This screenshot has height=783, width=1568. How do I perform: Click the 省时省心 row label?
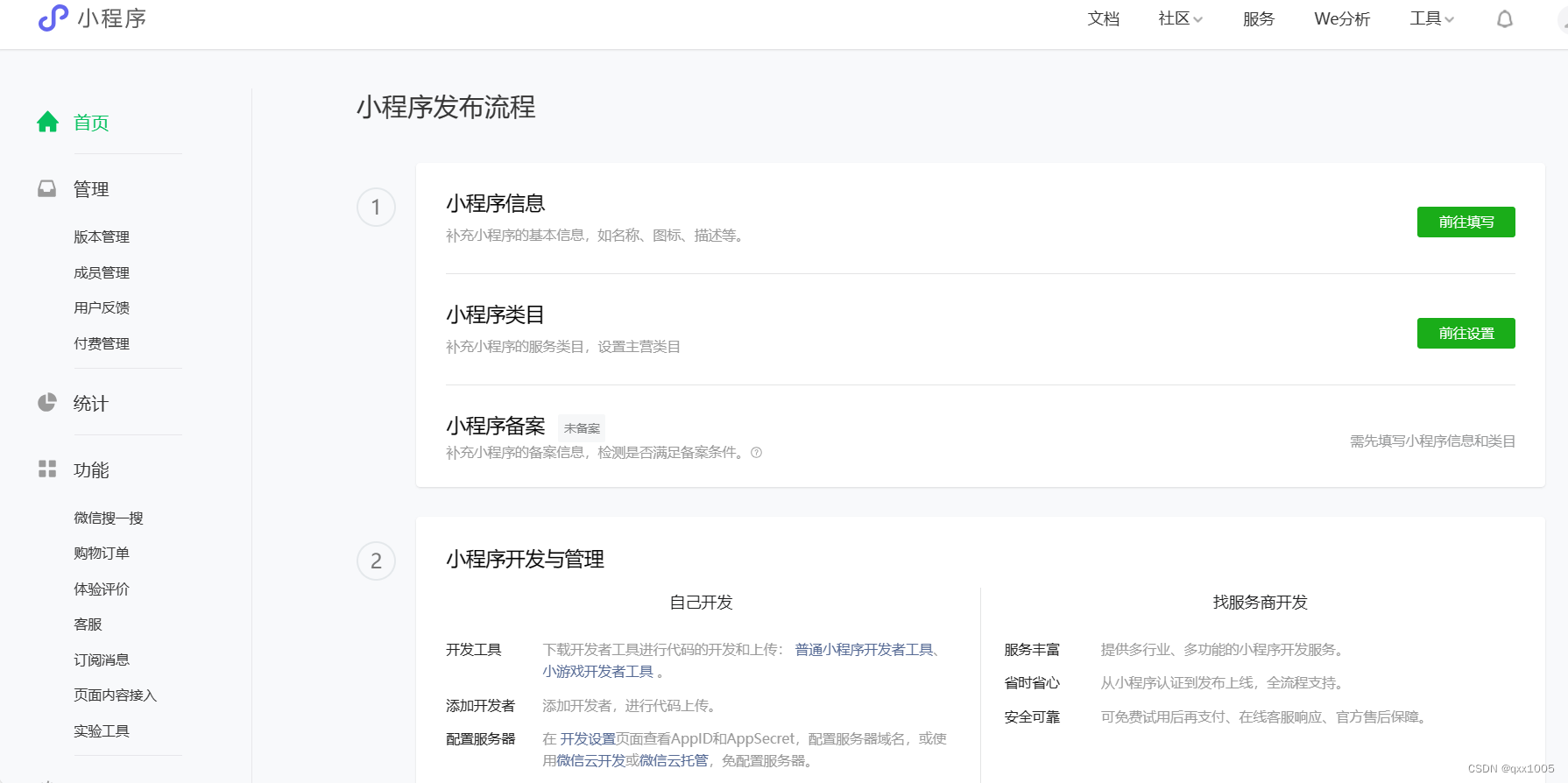tap(1032, 682)
